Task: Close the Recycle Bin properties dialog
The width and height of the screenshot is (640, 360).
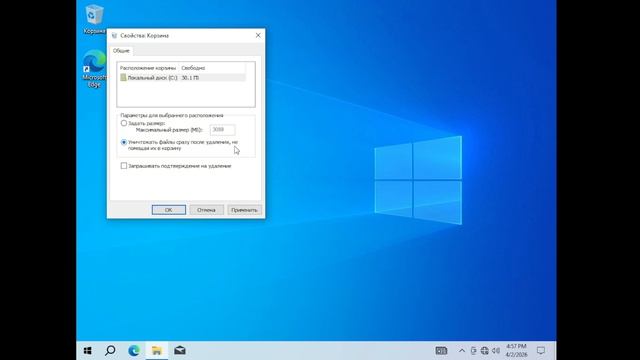Action: tap(258, 36)
